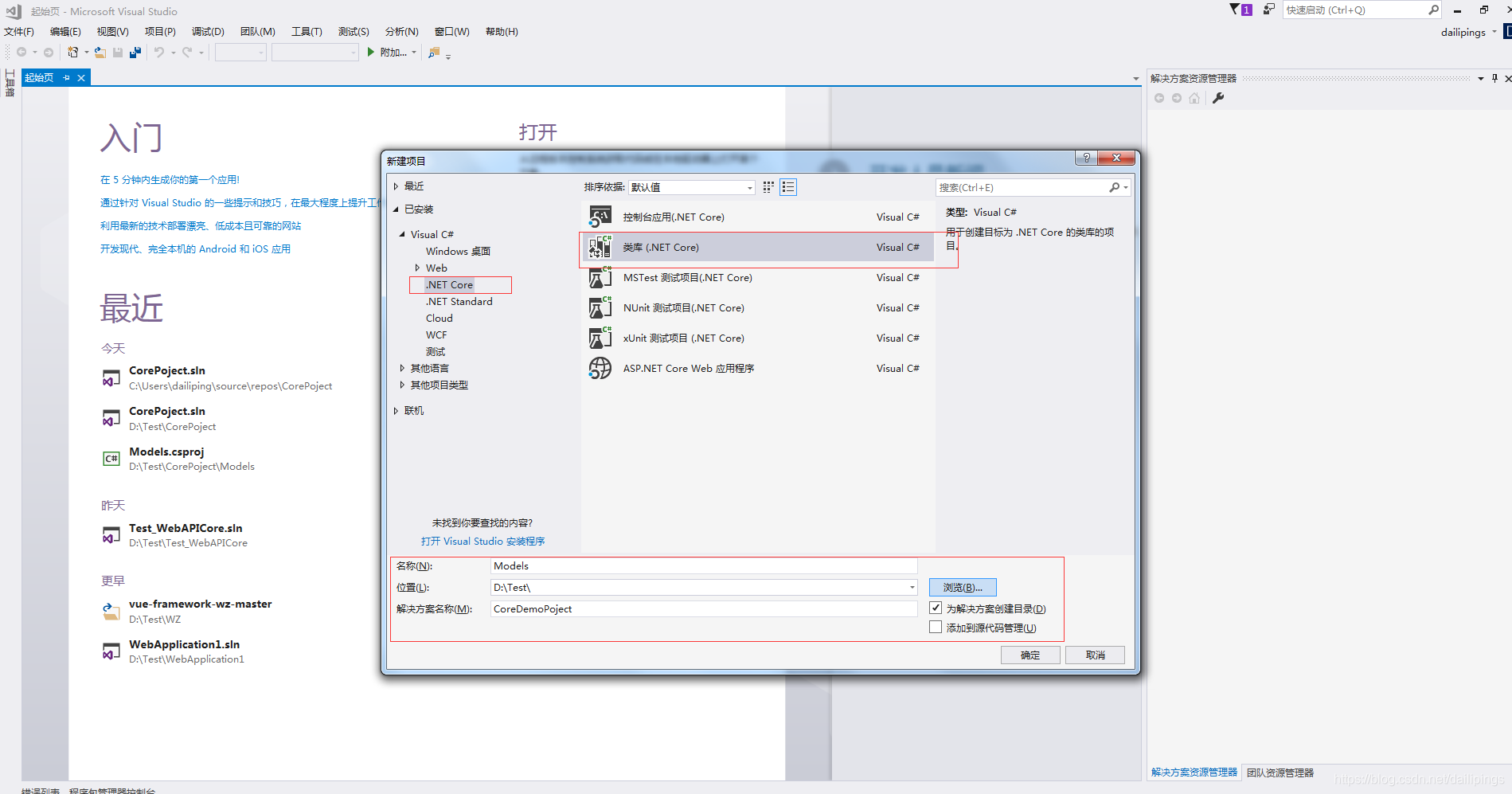Viewport: 1512px width, 794px height.
Task: Collapse the Visual C# tree node
Action: (402, 234)
